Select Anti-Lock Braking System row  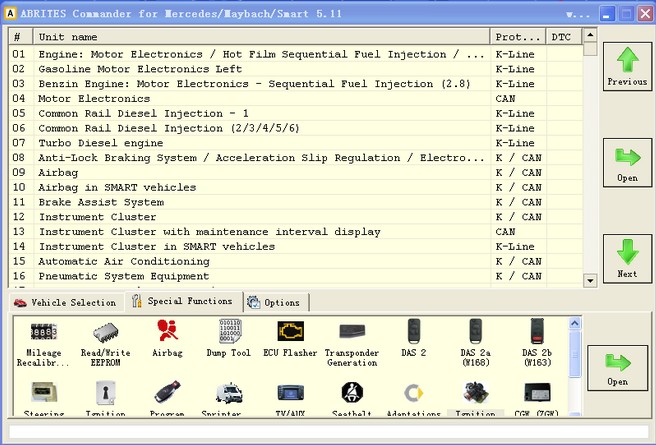coord(296,158)
